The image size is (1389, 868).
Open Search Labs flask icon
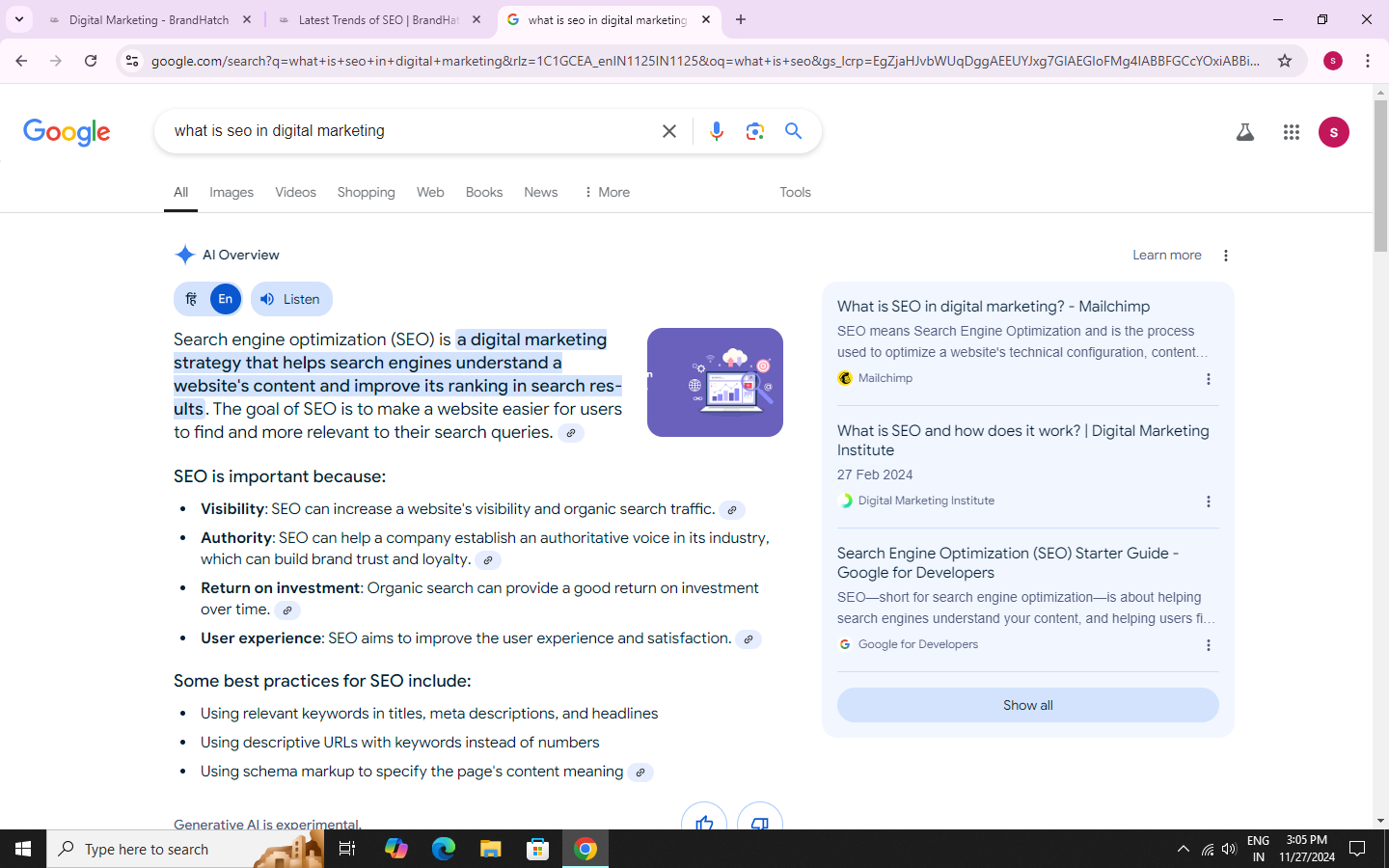pos(1245,132)
